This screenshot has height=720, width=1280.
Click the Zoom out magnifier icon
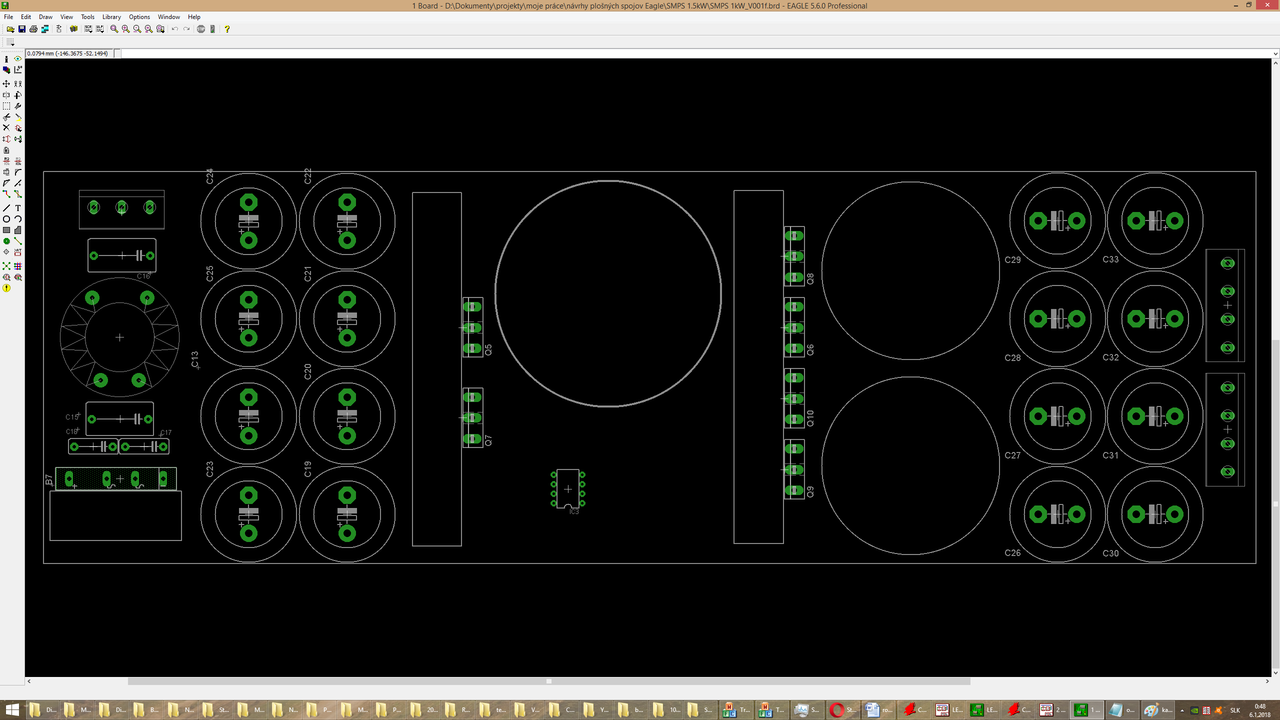click(137, 29)
